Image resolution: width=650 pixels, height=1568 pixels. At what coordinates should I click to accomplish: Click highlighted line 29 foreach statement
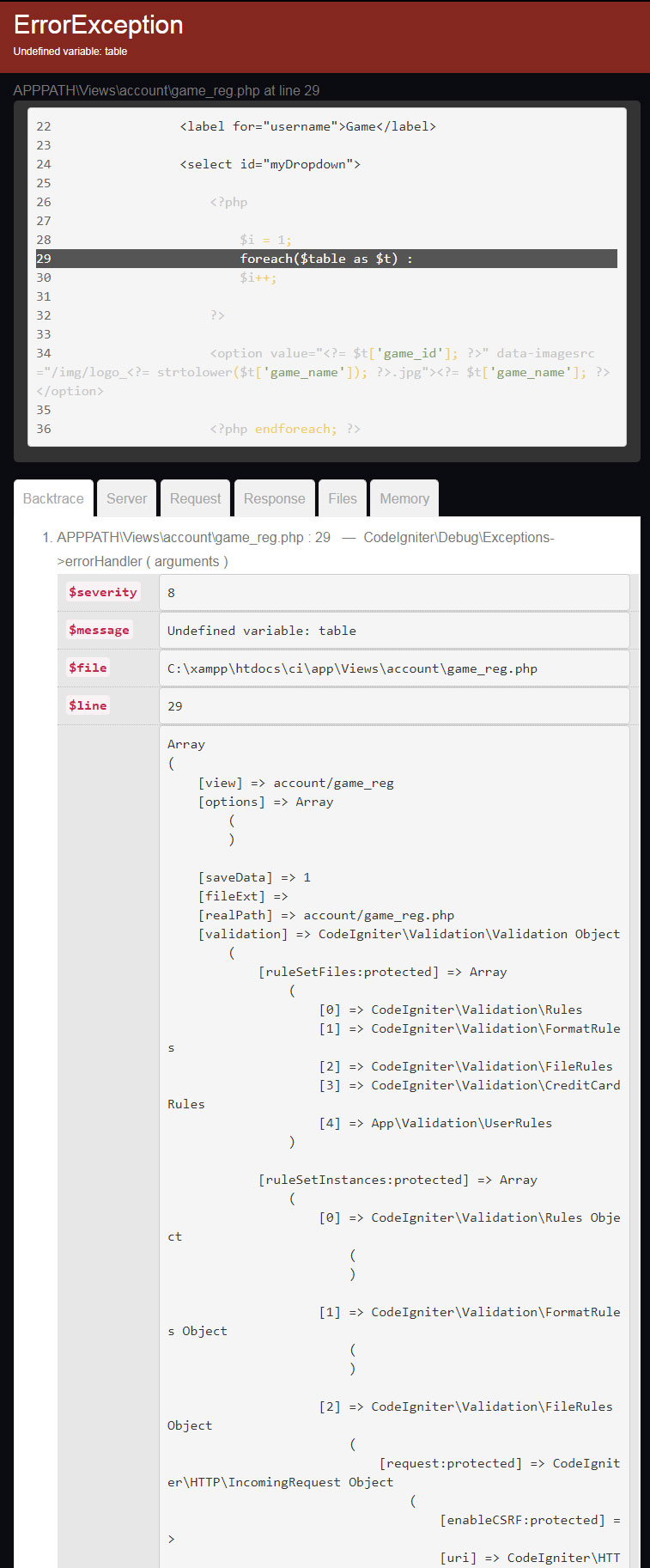[326, 259]
